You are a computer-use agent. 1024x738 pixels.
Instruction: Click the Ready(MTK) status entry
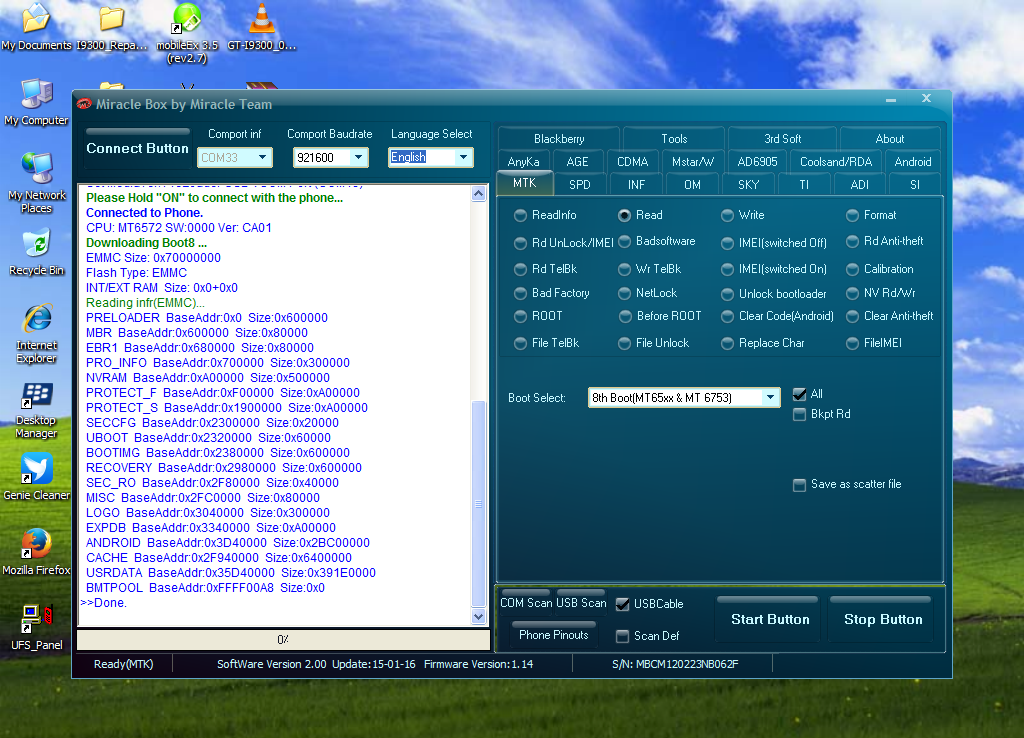click(x=123, y=664)
